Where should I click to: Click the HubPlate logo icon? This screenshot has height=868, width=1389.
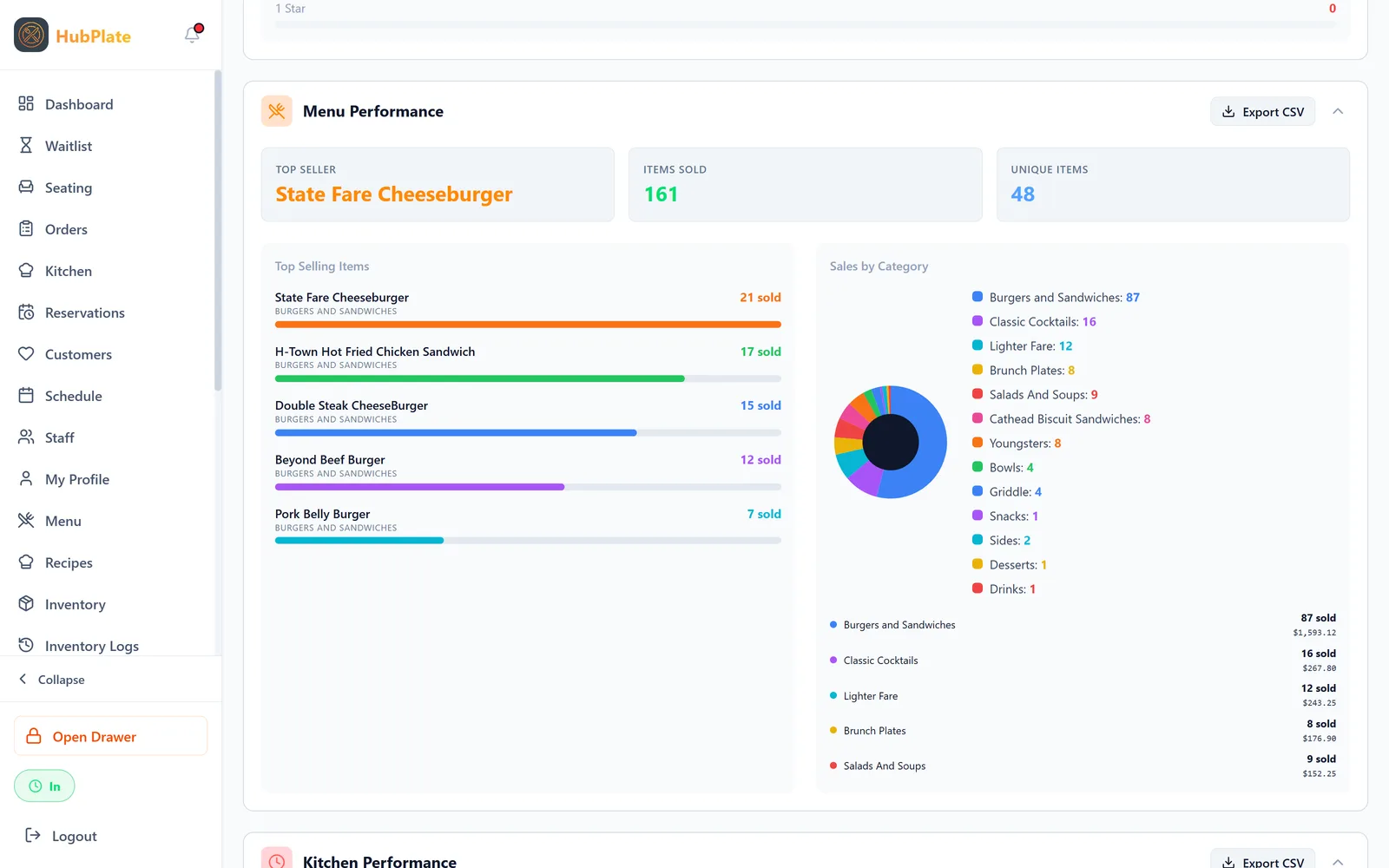pos(31,36)
